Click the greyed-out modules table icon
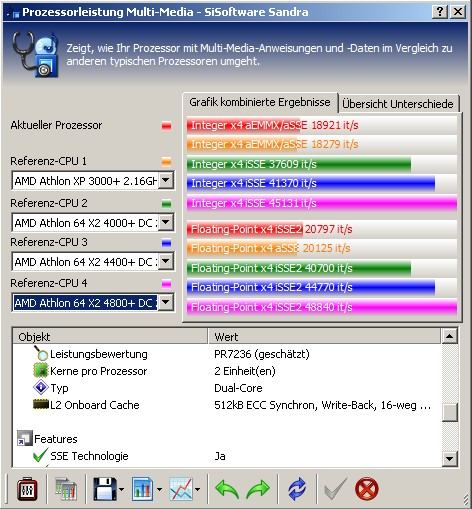This screenshot has width=472, height=509. tap(66, 489)
